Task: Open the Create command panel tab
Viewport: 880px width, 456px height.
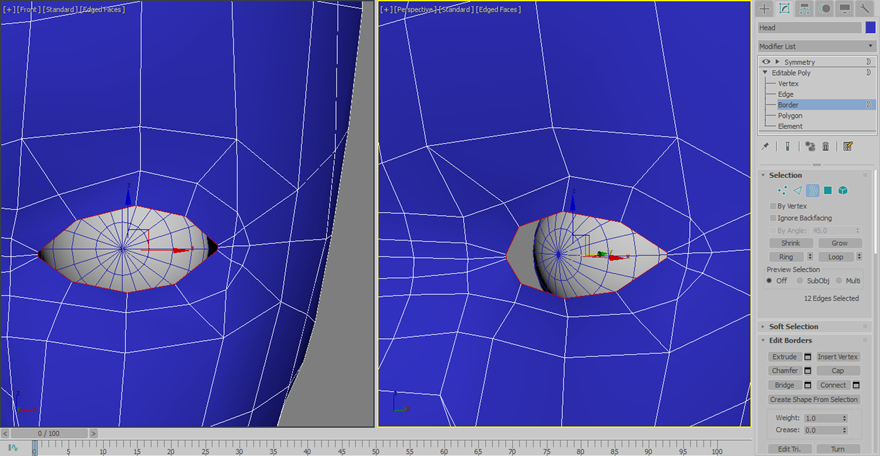Action: (764, 8)
